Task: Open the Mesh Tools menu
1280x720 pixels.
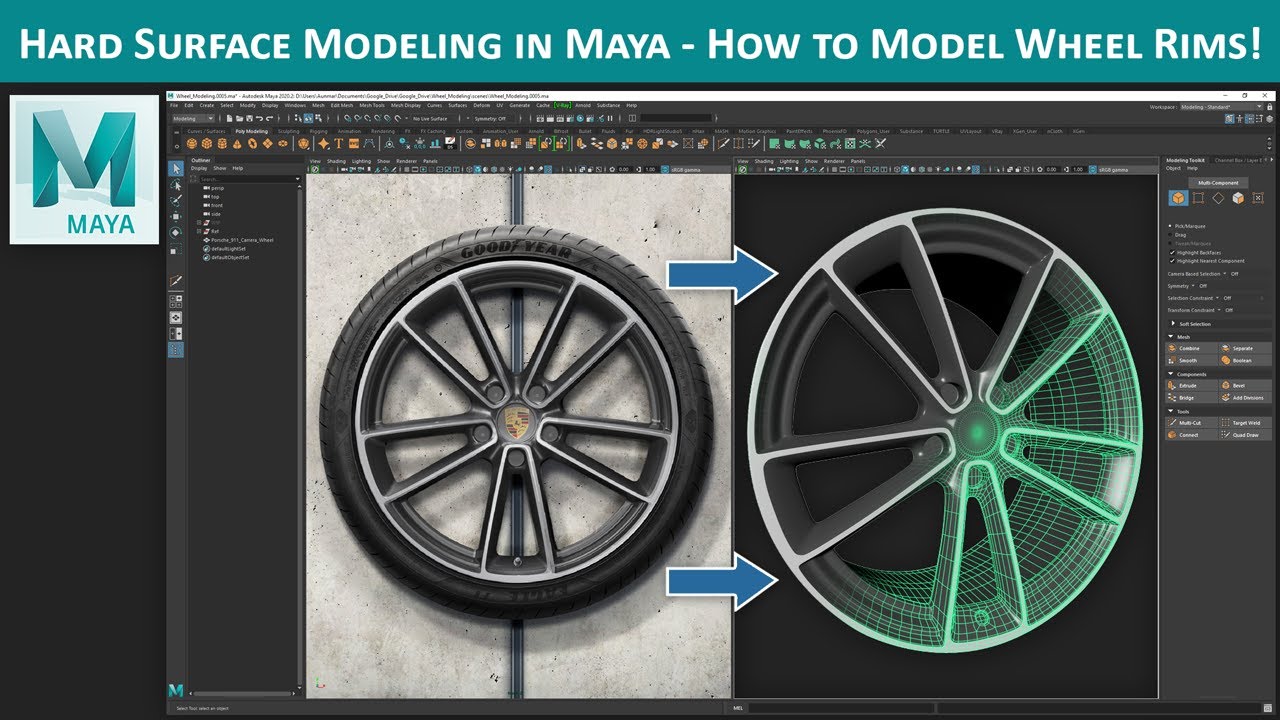Action: coord(372,105)
